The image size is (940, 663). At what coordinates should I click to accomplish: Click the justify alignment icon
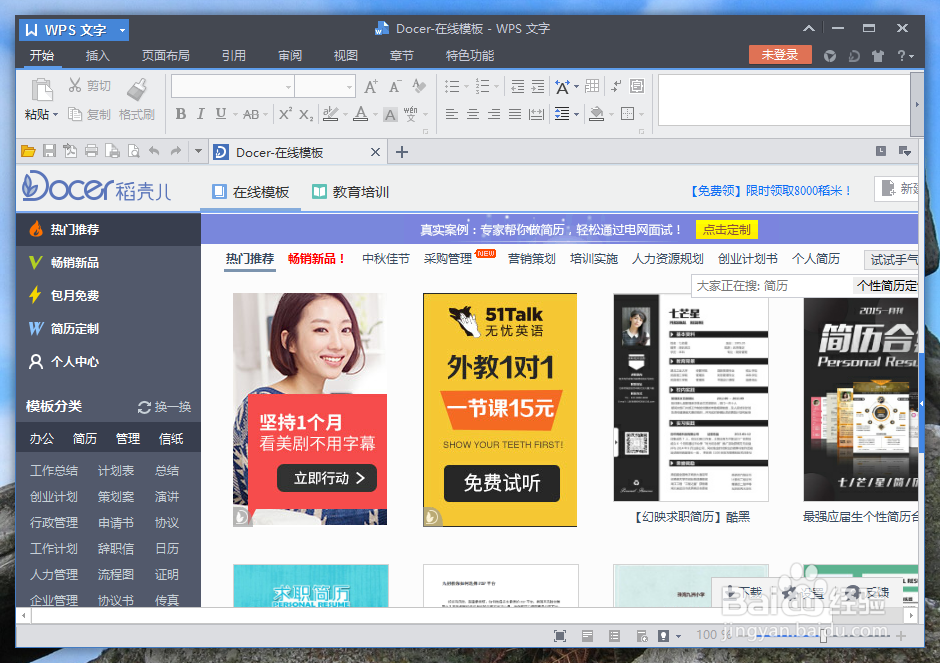pyautogui.click(x=515, y=114)
